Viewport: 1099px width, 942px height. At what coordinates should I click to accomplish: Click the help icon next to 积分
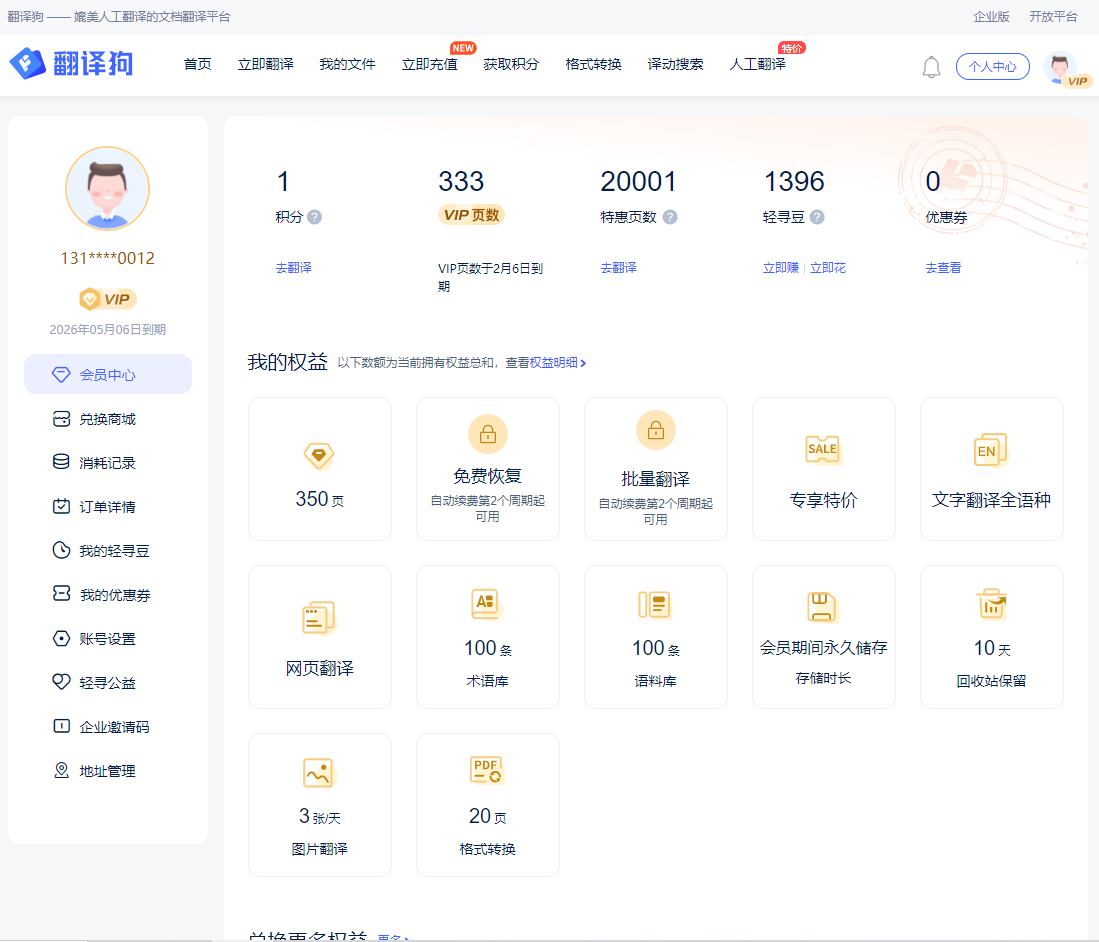tap(315, 217)
